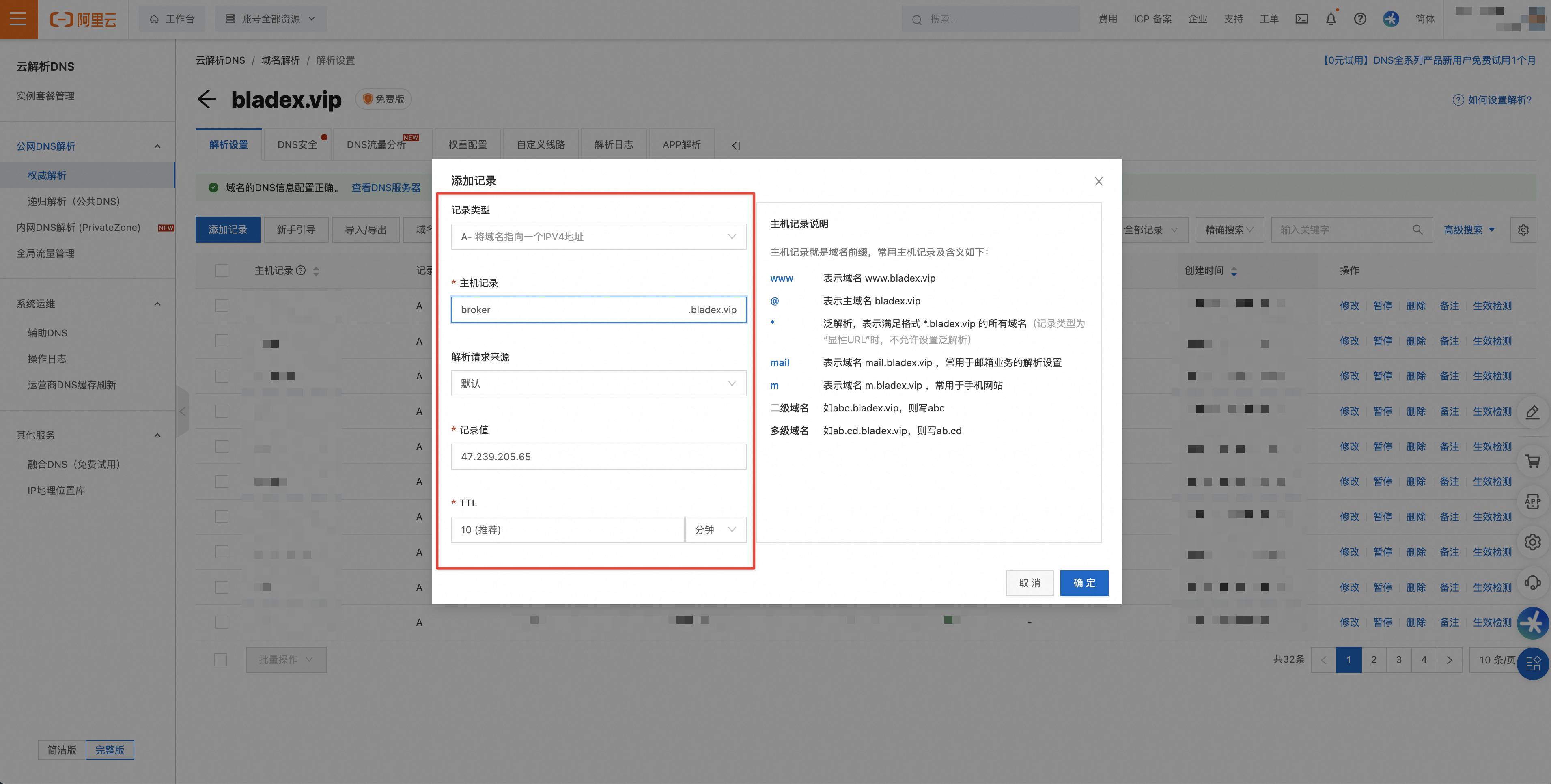Click the help icon next to 主机记录 column
Screen dimensions: 1551x784
click(300, 270)
